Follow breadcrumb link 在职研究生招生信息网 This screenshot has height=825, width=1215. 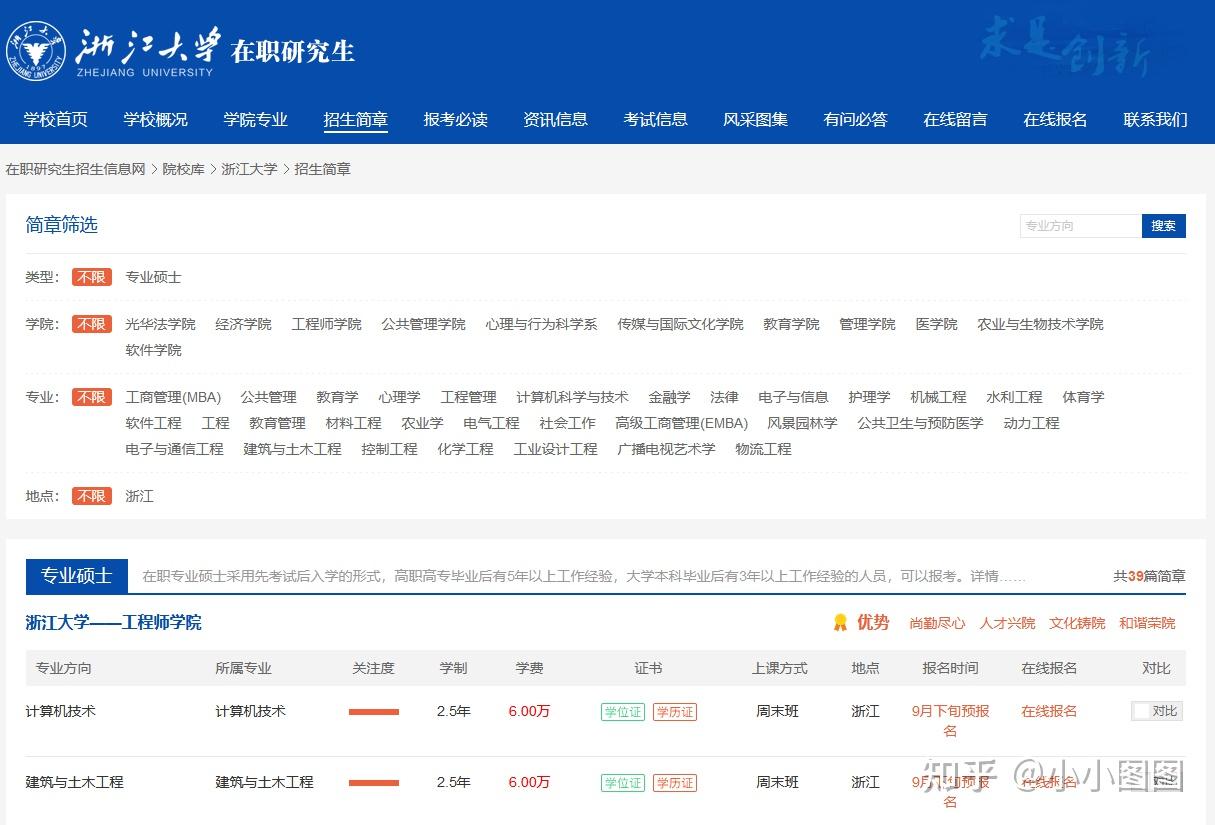coord(76,169)
